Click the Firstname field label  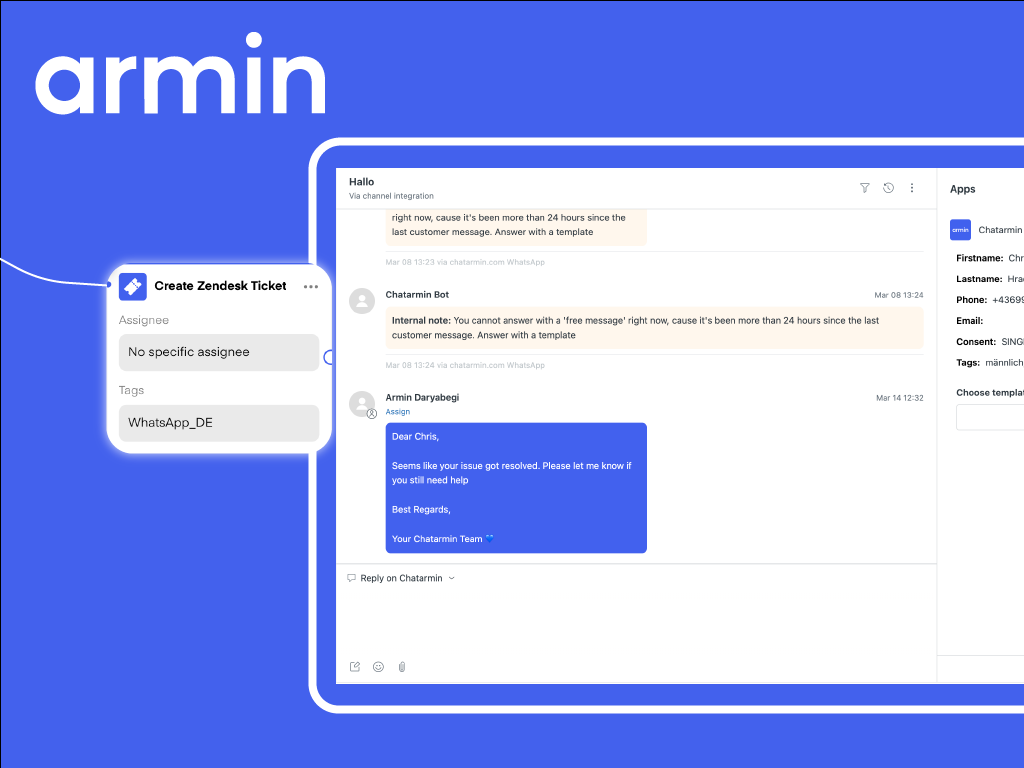980,258
